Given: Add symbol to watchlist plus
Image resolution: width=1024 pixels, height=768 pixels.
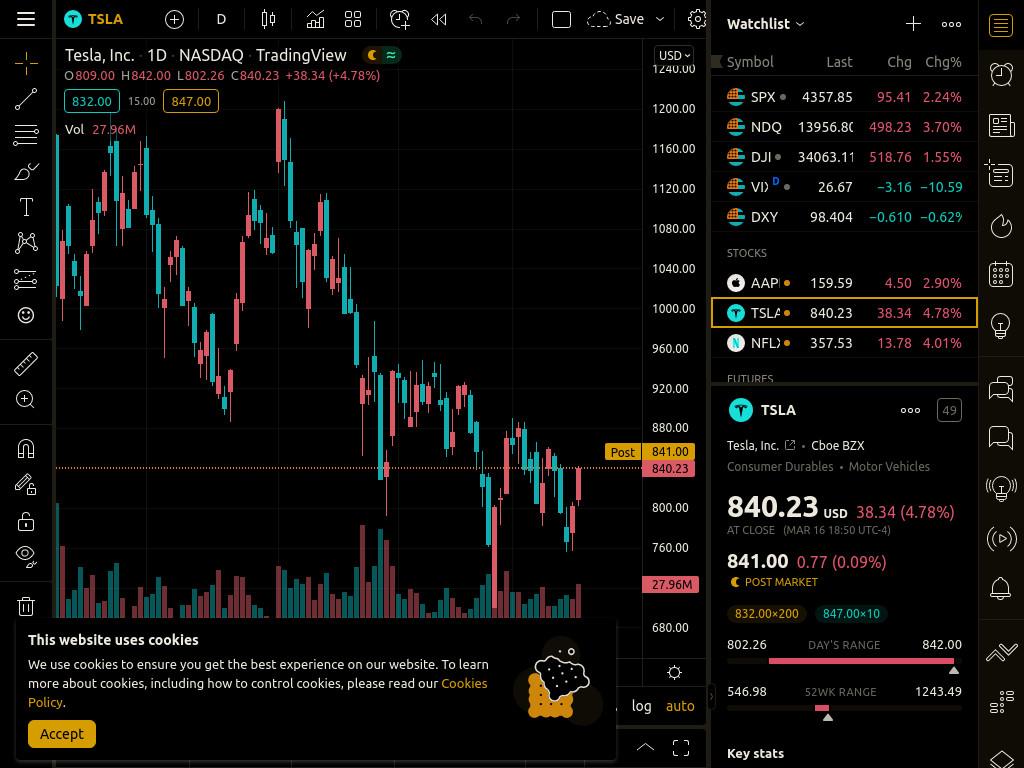Looking at the screenshot, I should 913,24.
